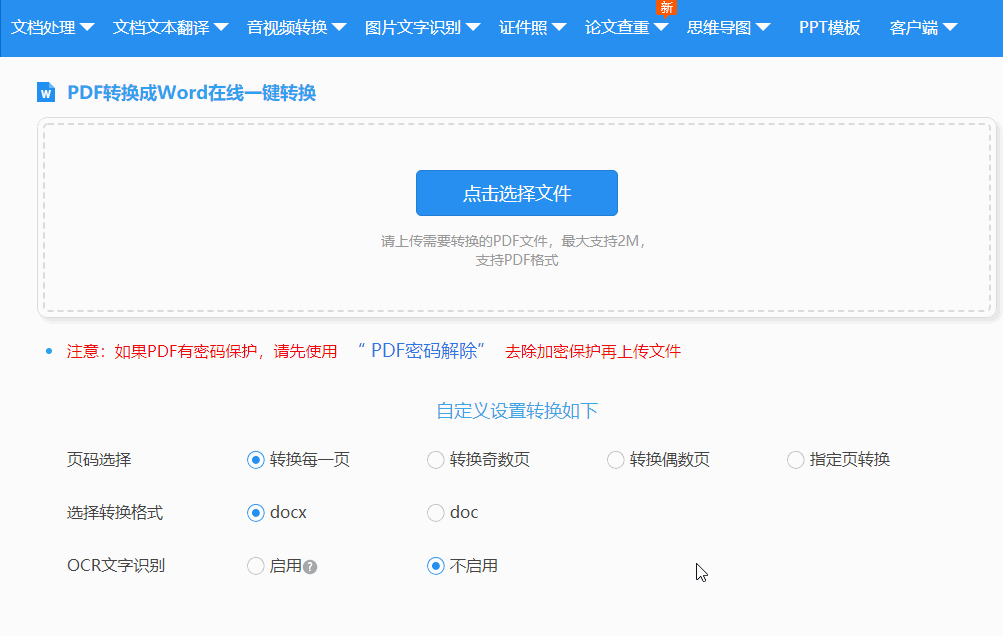
Task: Expand the 图片文字识别 dropdown arrow
Action: point(473,28)
